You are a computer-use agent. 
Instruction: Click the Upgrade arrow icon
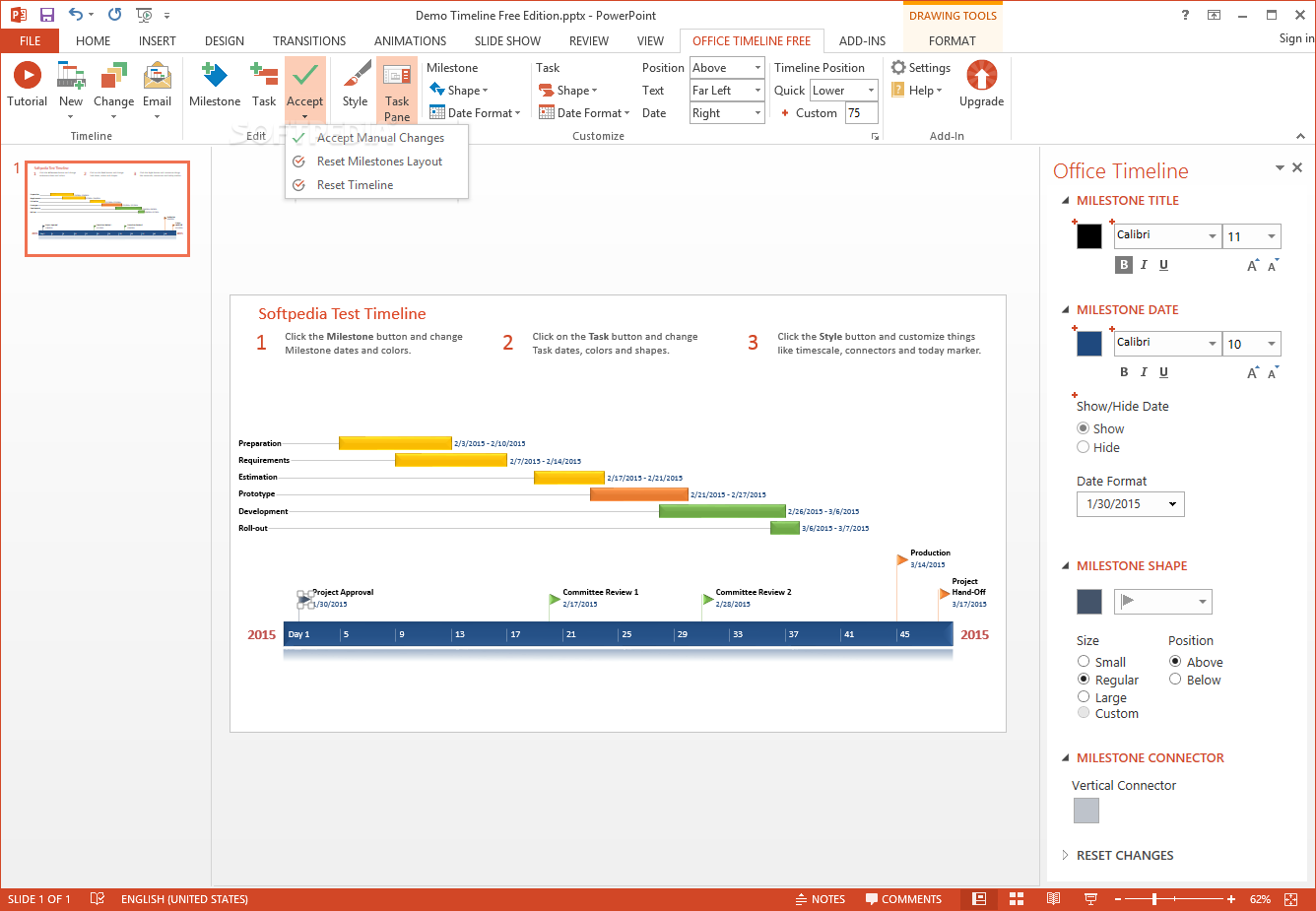982,76
